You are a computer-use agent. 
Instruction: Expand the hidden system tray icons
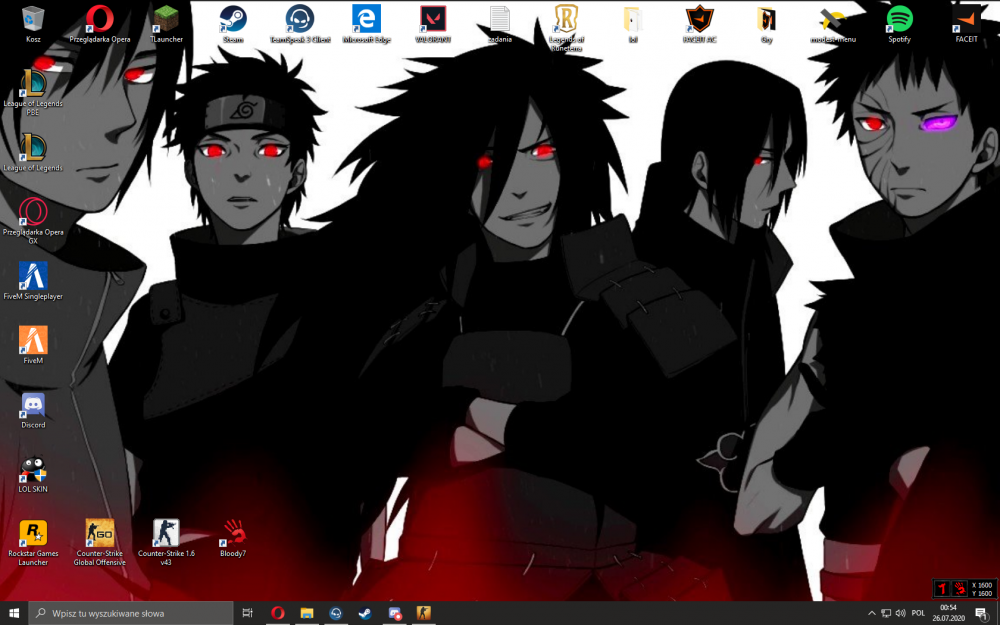[x=872, y=613]
